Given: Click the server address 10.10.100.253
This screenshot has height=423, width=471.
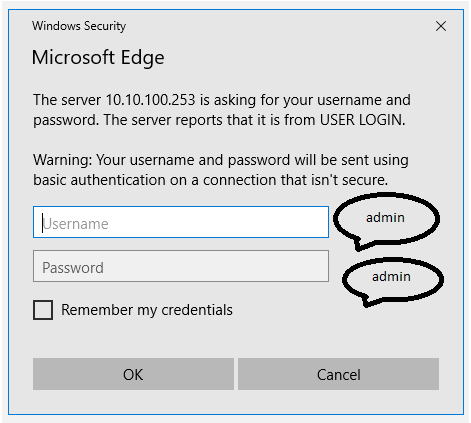Looking at the screenshot, I should pos(150,100).
